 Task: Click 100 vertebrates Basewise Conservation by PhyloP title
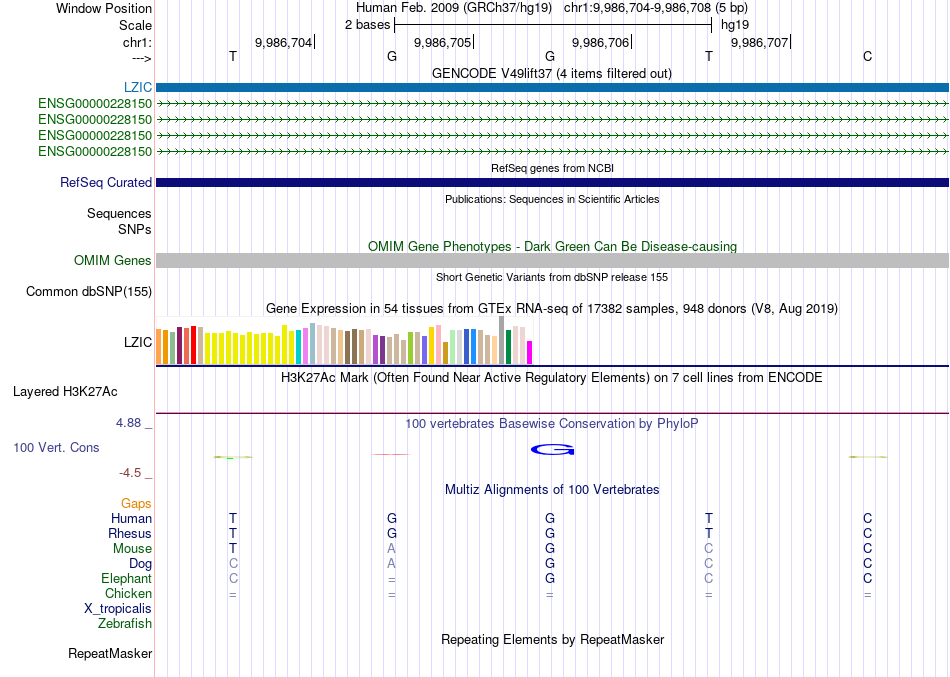point(552,424)
